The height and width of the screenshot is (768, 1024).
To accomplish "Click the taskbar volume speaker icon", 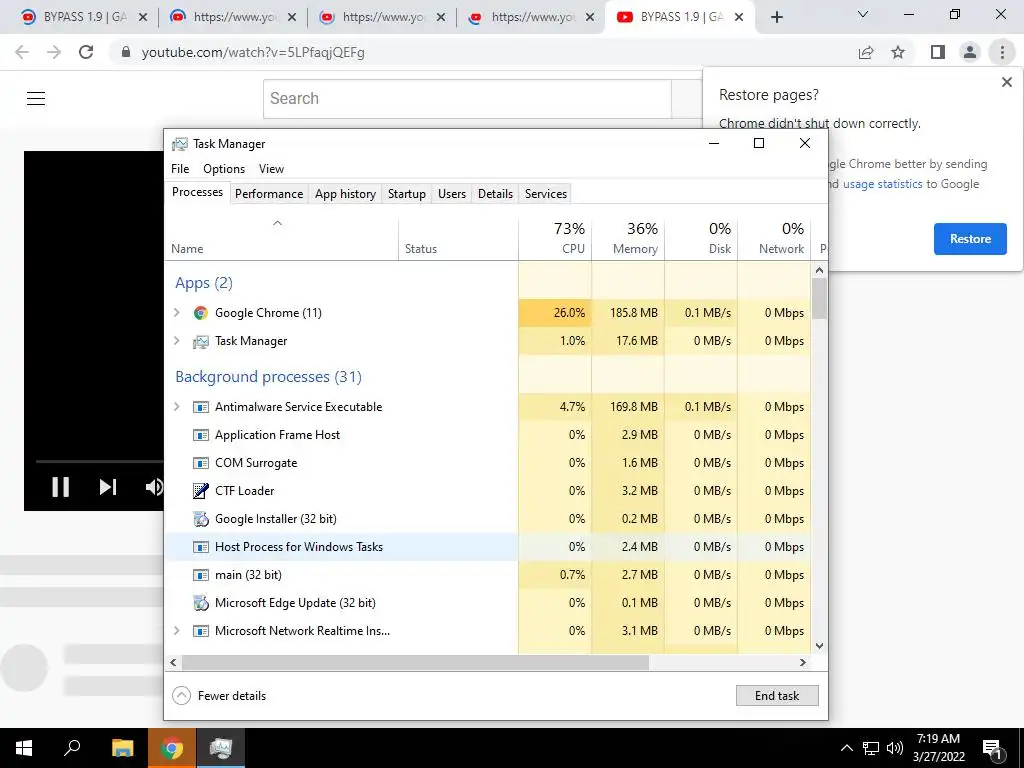I will [895, 748].
